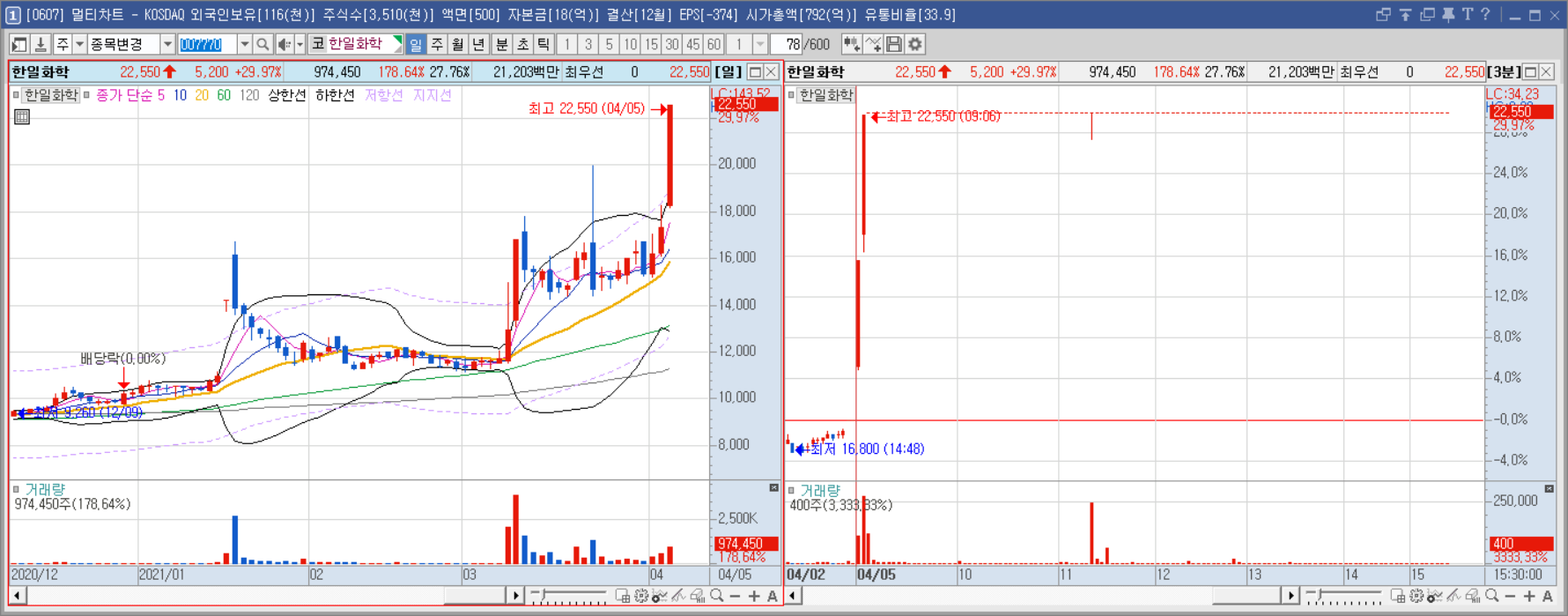Select the 10-minute interval button
This screenshot has height=616, width=1568.
pos(630,44)
